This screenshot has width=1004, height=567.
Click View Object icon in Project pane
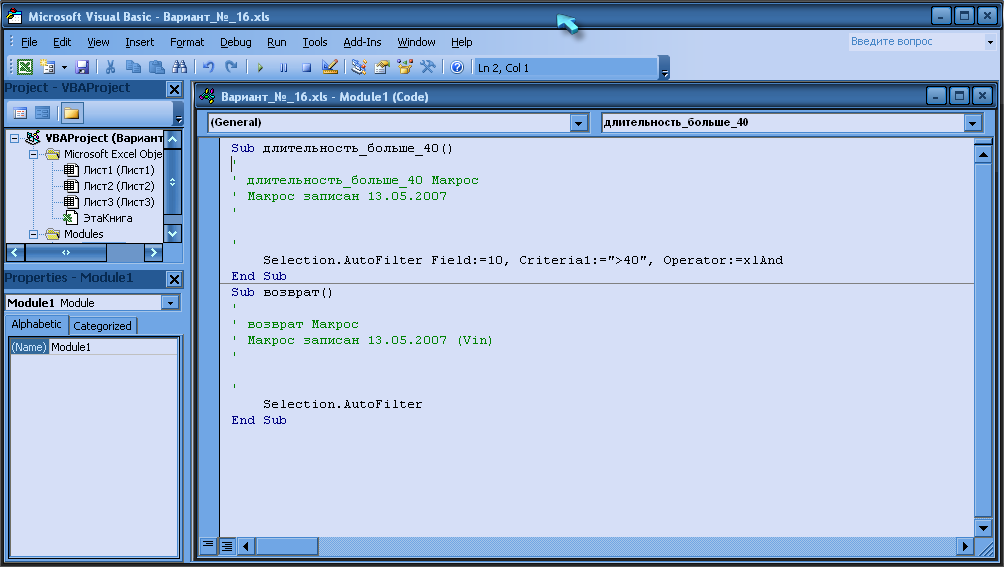coord(42,113)
